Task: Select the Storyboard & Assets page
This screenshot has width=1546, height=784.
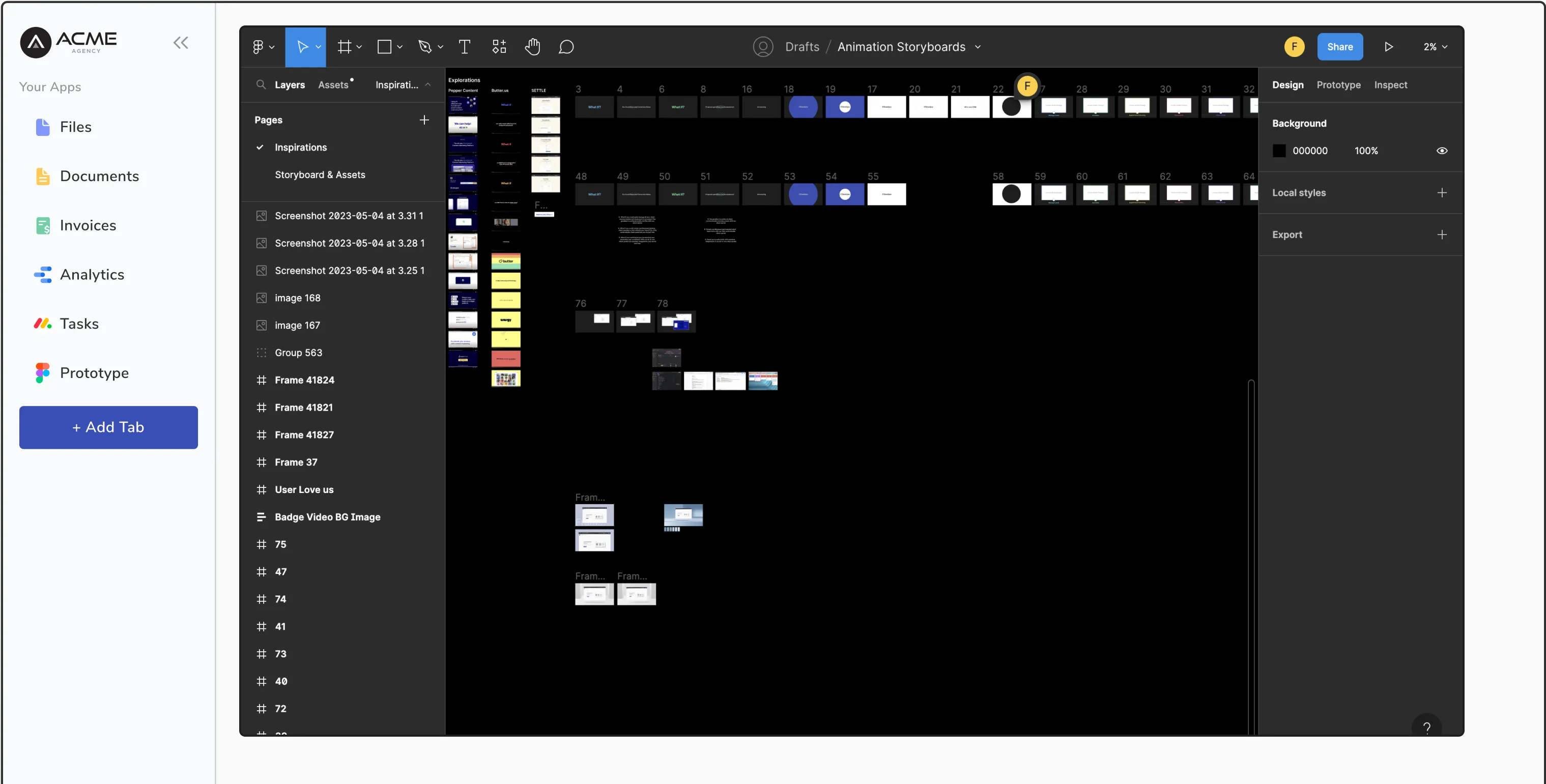Action: (319, 175)
